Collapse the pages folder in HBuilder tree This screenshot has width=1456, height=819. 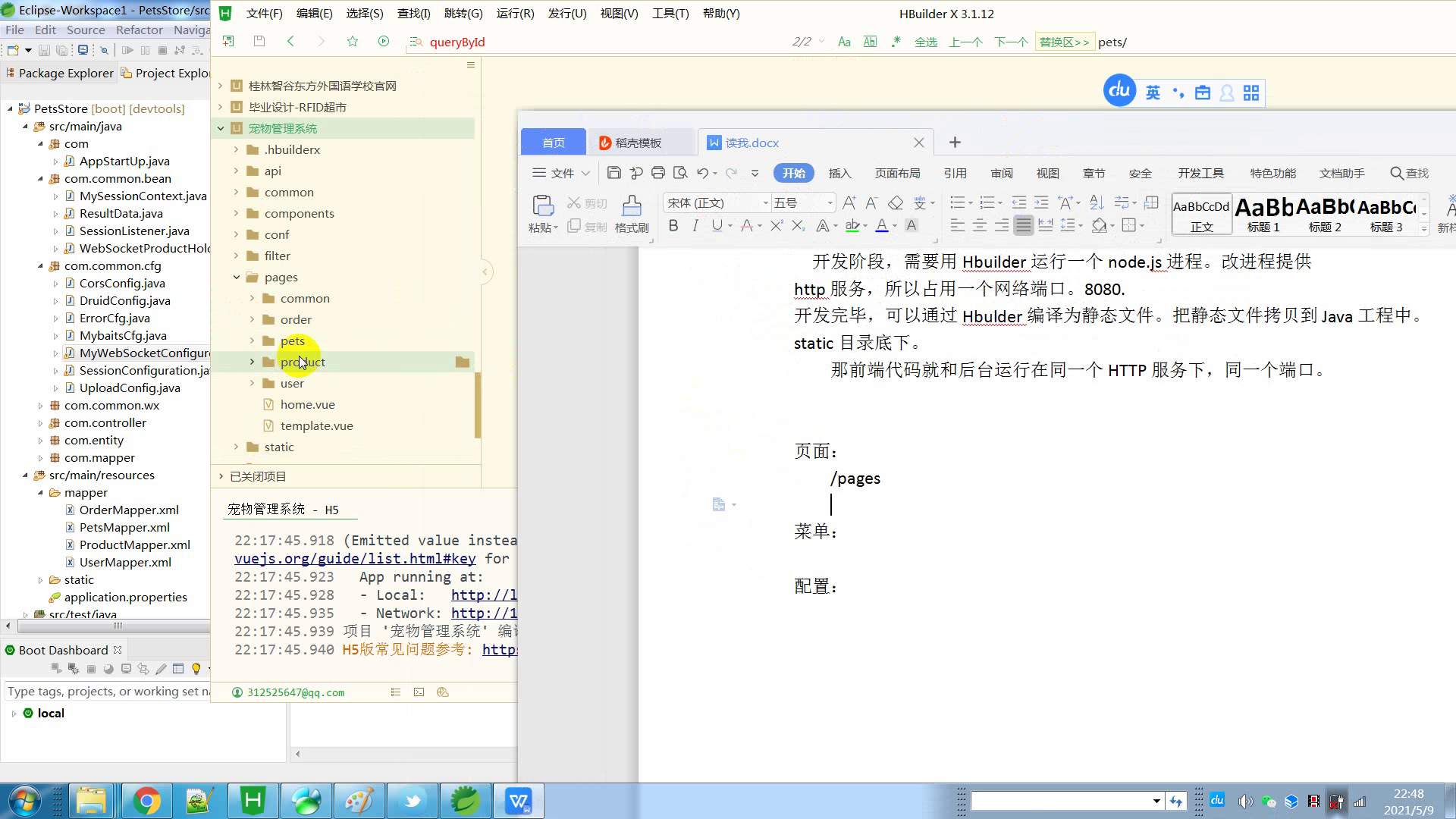click(237, 277)
